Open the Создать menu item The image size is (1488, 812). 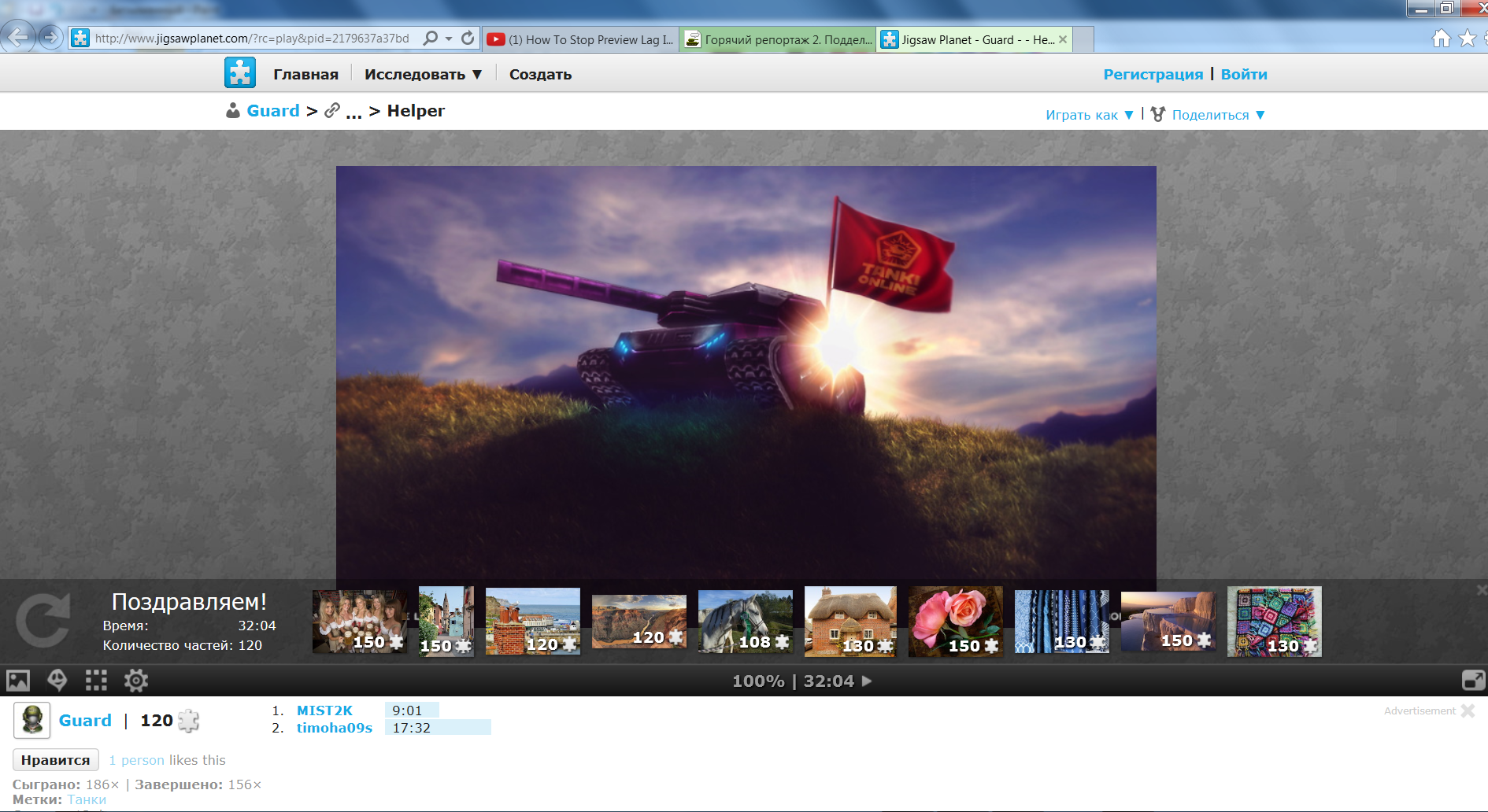click(x=540, y=74)
